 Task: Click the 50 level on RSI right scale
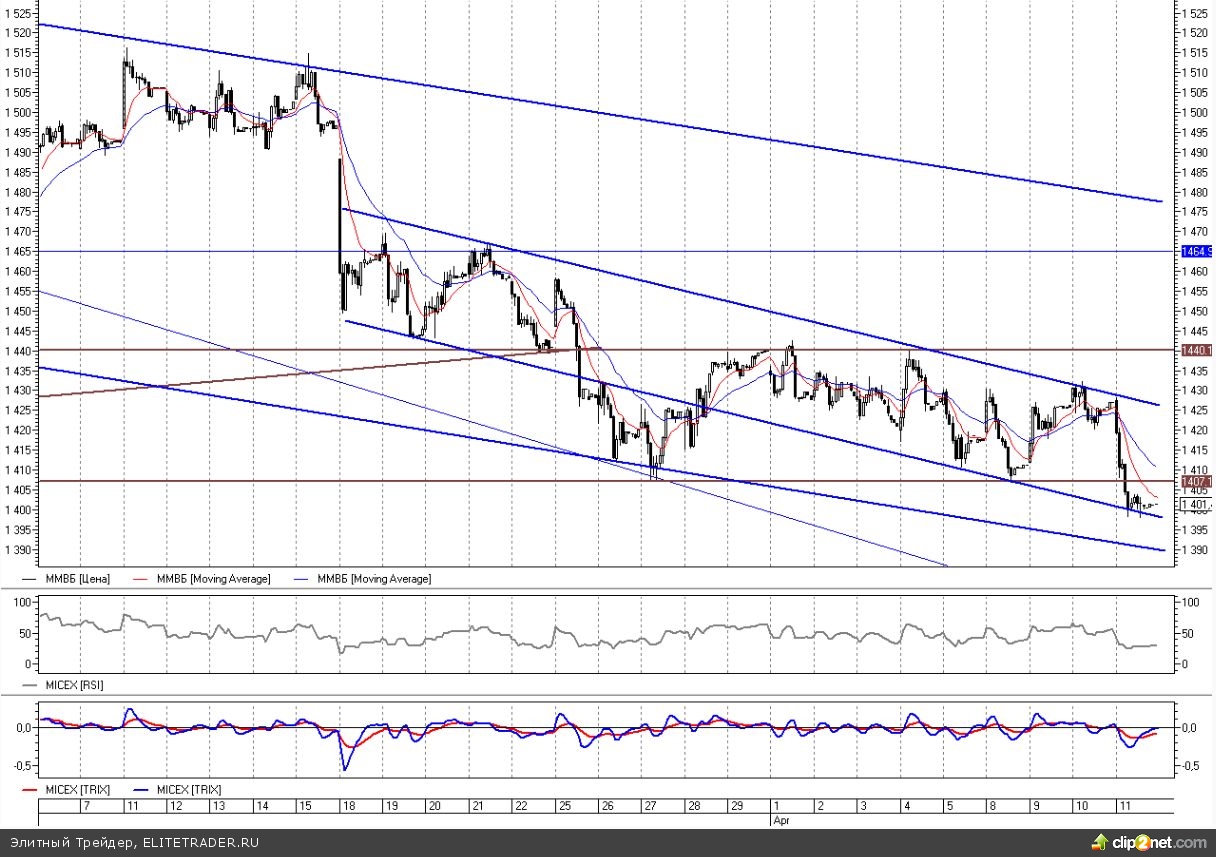tap(1190, 634)
